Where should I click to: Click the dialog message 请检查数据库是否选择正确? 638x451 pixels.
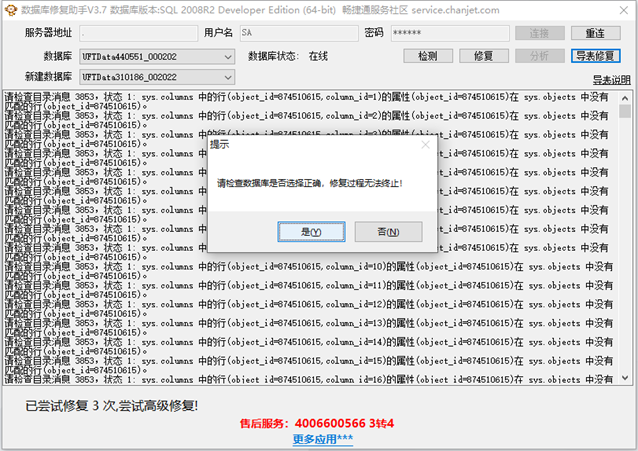tap(309, 183)
